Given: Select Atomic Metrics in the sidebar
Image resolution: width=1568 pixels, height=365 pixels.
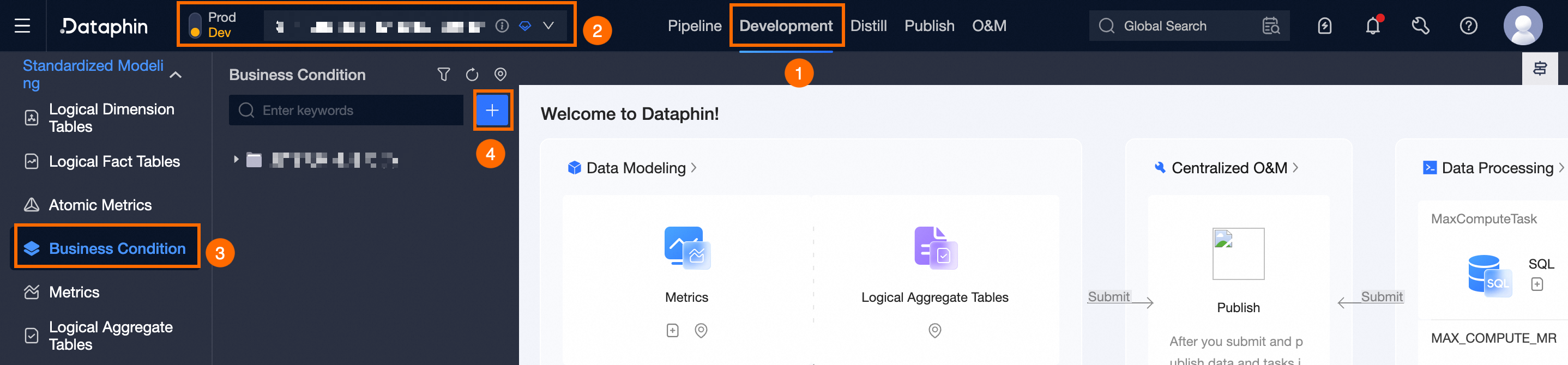Looking at the screenshot, I should (100, 205).
